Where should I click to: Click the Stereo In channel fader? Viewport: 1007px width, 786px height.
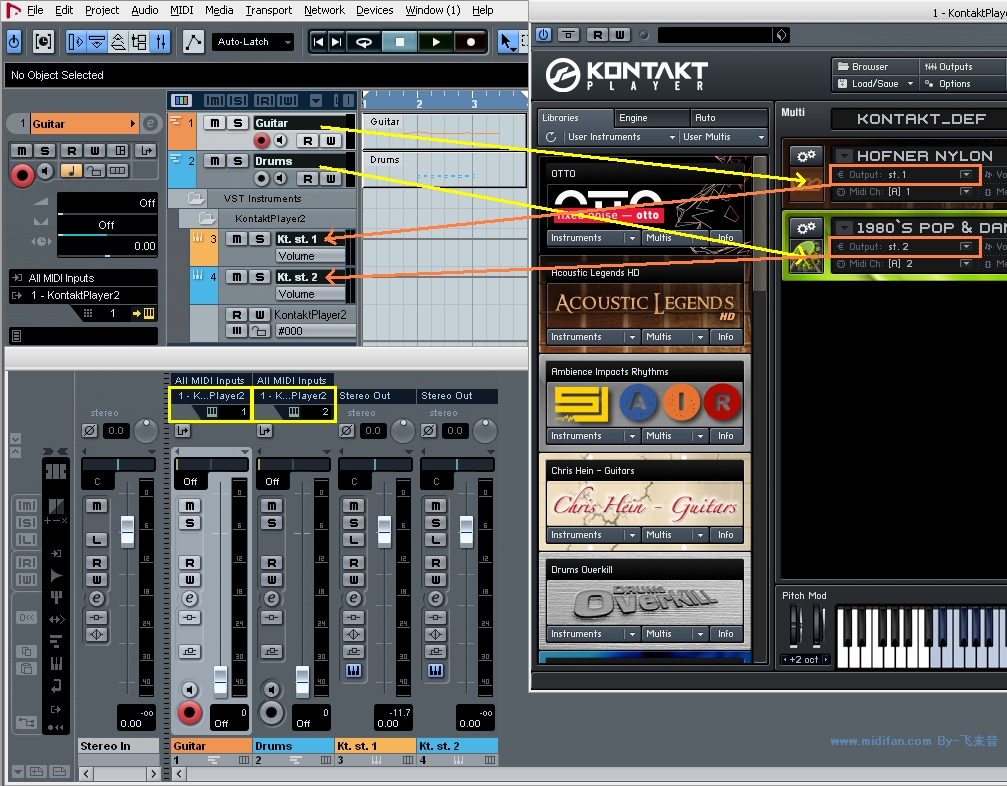pos(127,532)
